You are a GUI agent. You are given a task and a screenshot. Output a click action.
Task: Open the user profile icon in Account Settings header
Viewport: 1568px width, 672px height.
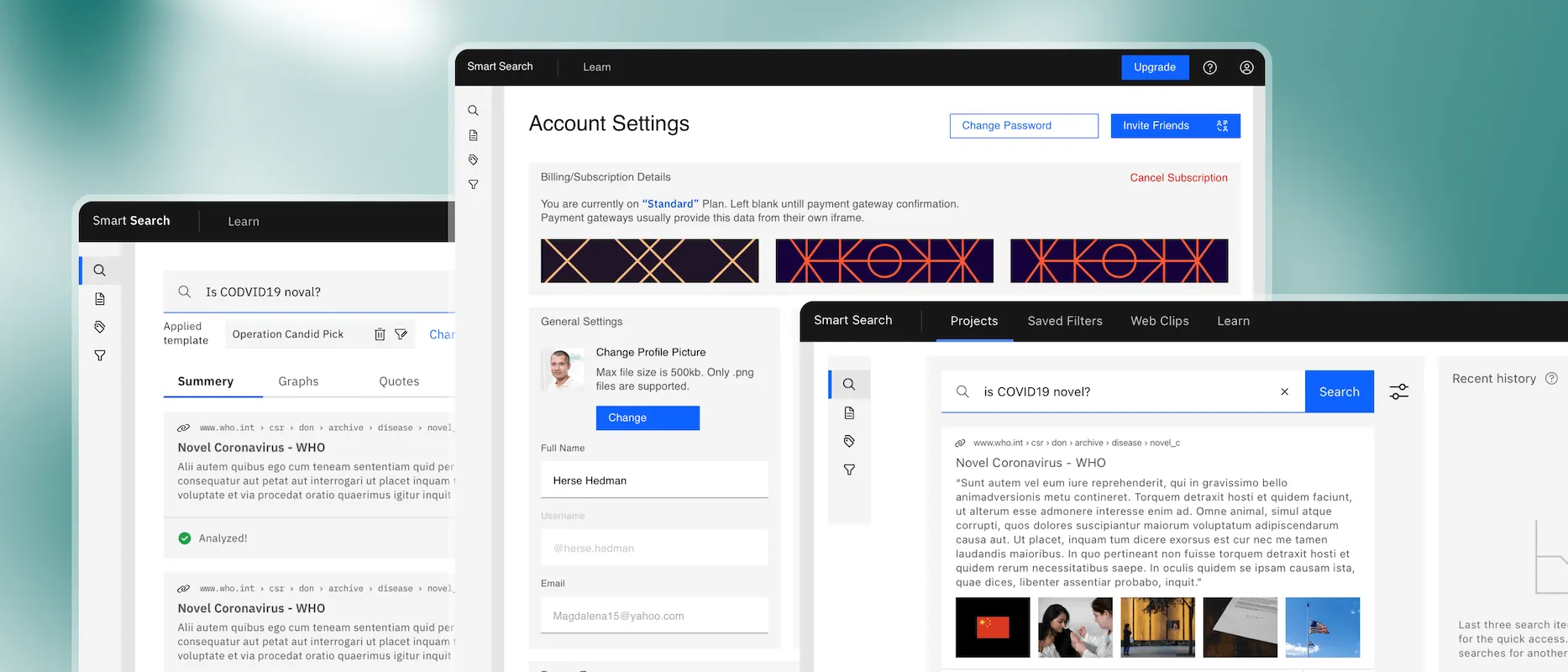point(1246,67)
